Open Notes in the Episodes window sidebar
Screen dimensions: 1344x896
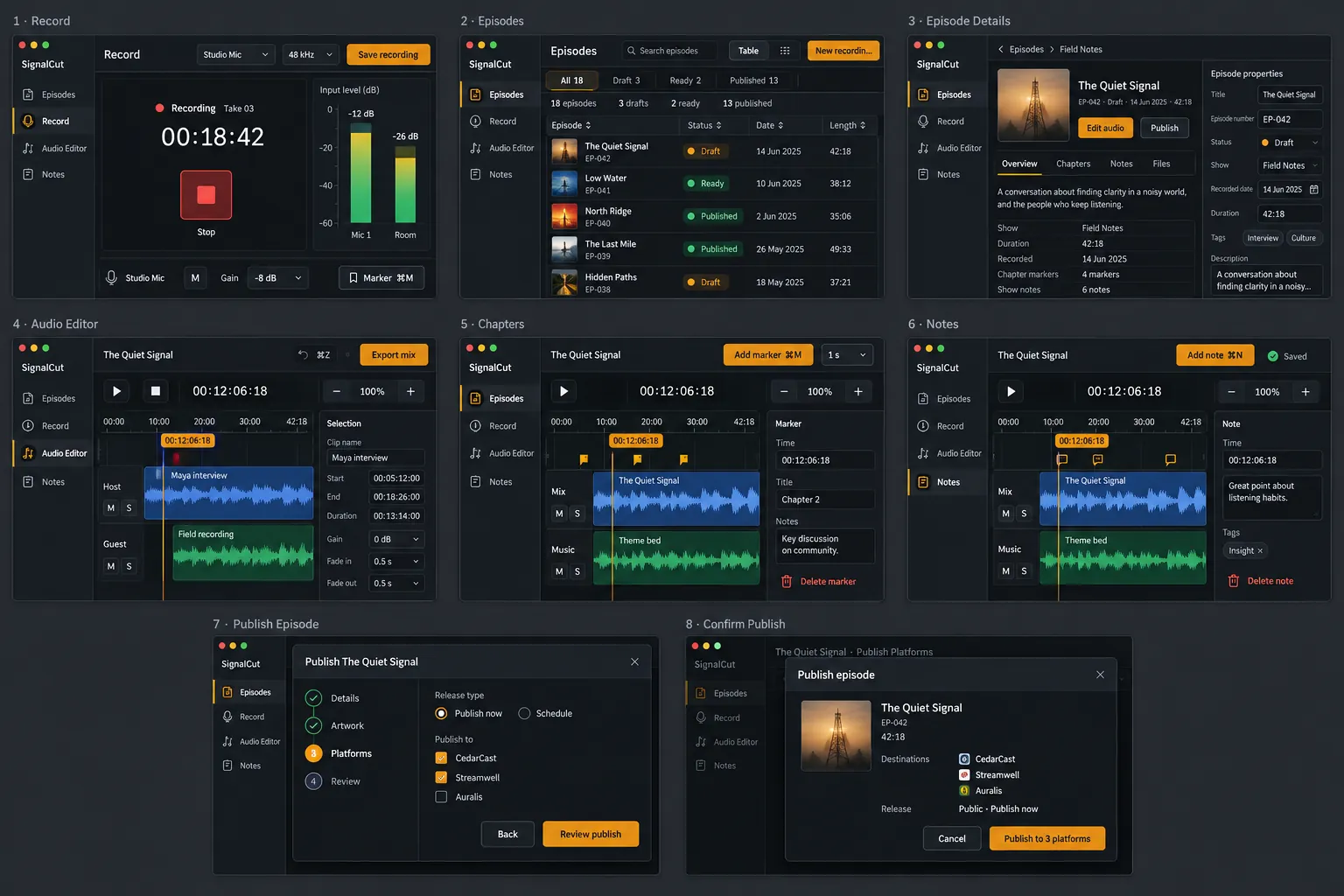[500, 174]
